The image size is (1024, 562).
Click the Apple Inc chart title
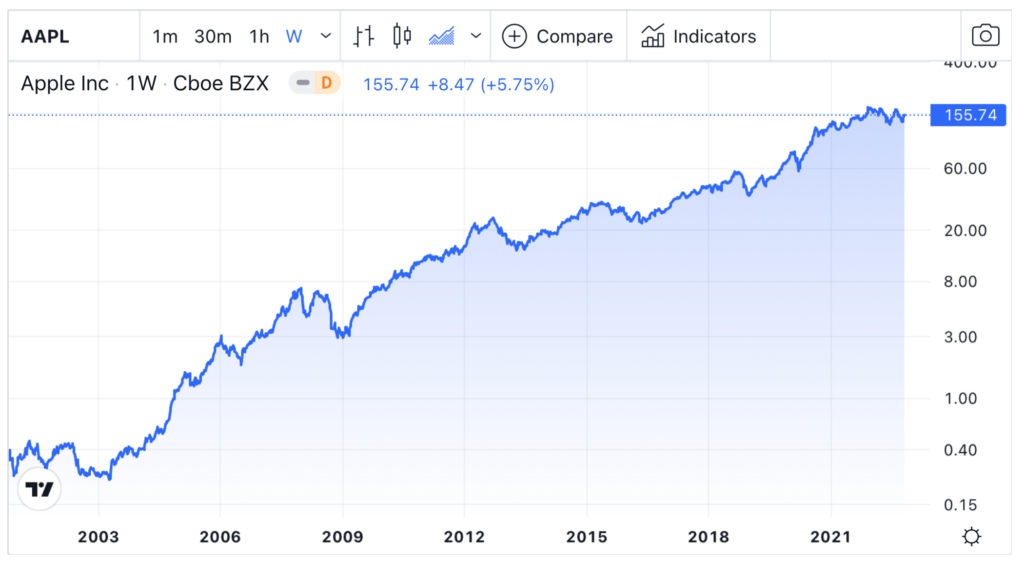click(64, 84)
